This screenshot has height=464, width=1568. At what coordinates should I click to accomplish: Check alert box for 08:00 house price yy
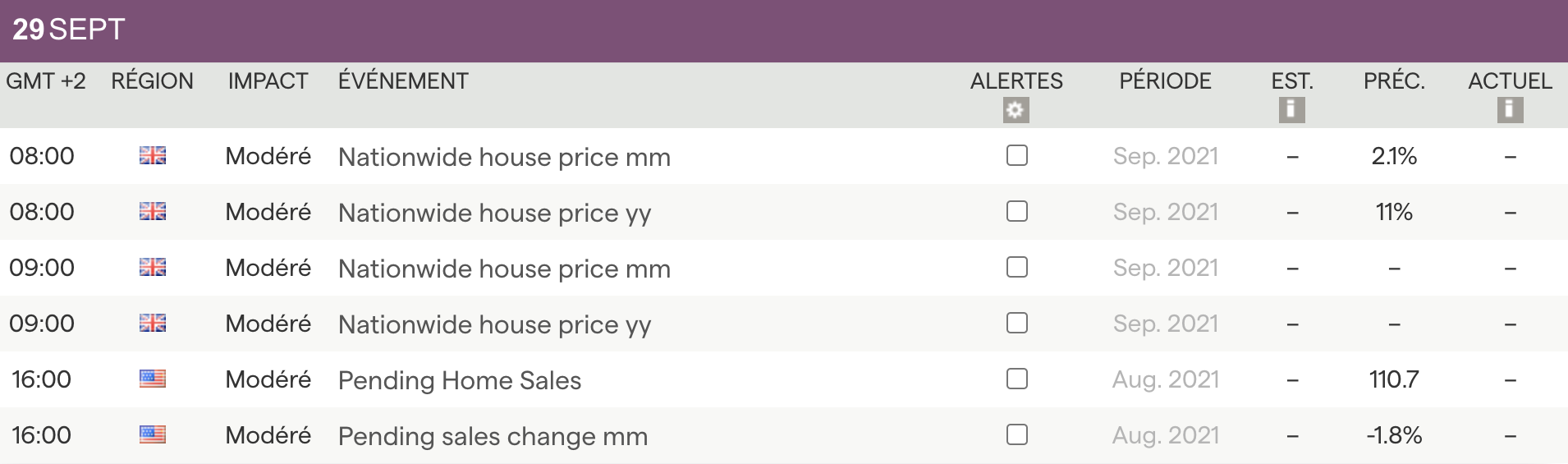click(x=1016, y=212)
